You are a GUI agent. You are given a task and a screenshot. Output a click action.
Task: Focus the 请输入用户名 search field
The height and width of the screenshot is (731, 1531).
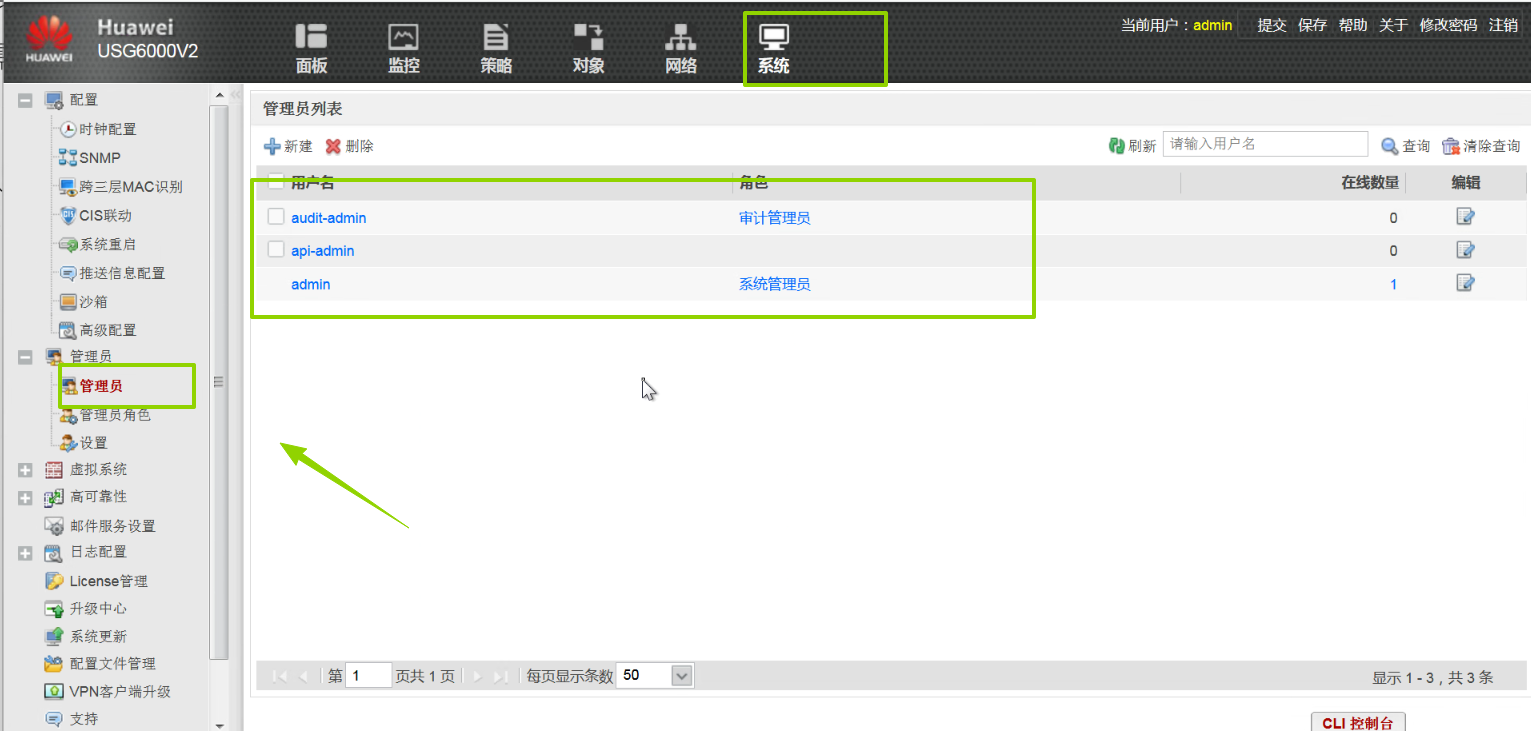1265,144
